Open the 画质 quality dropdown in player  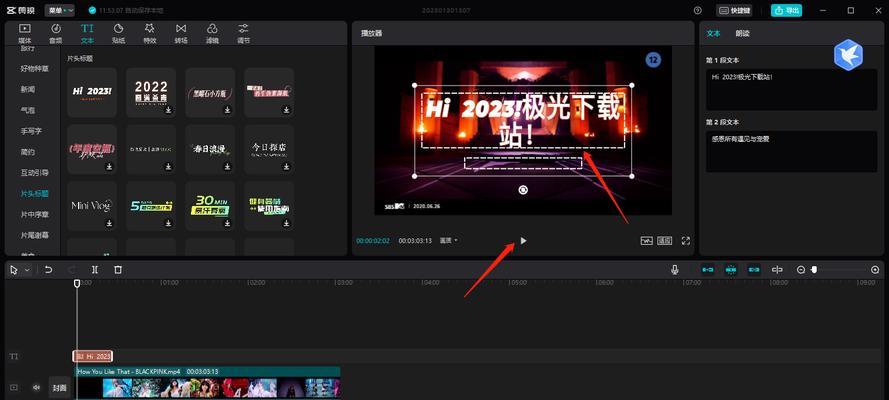click(448, 240)
